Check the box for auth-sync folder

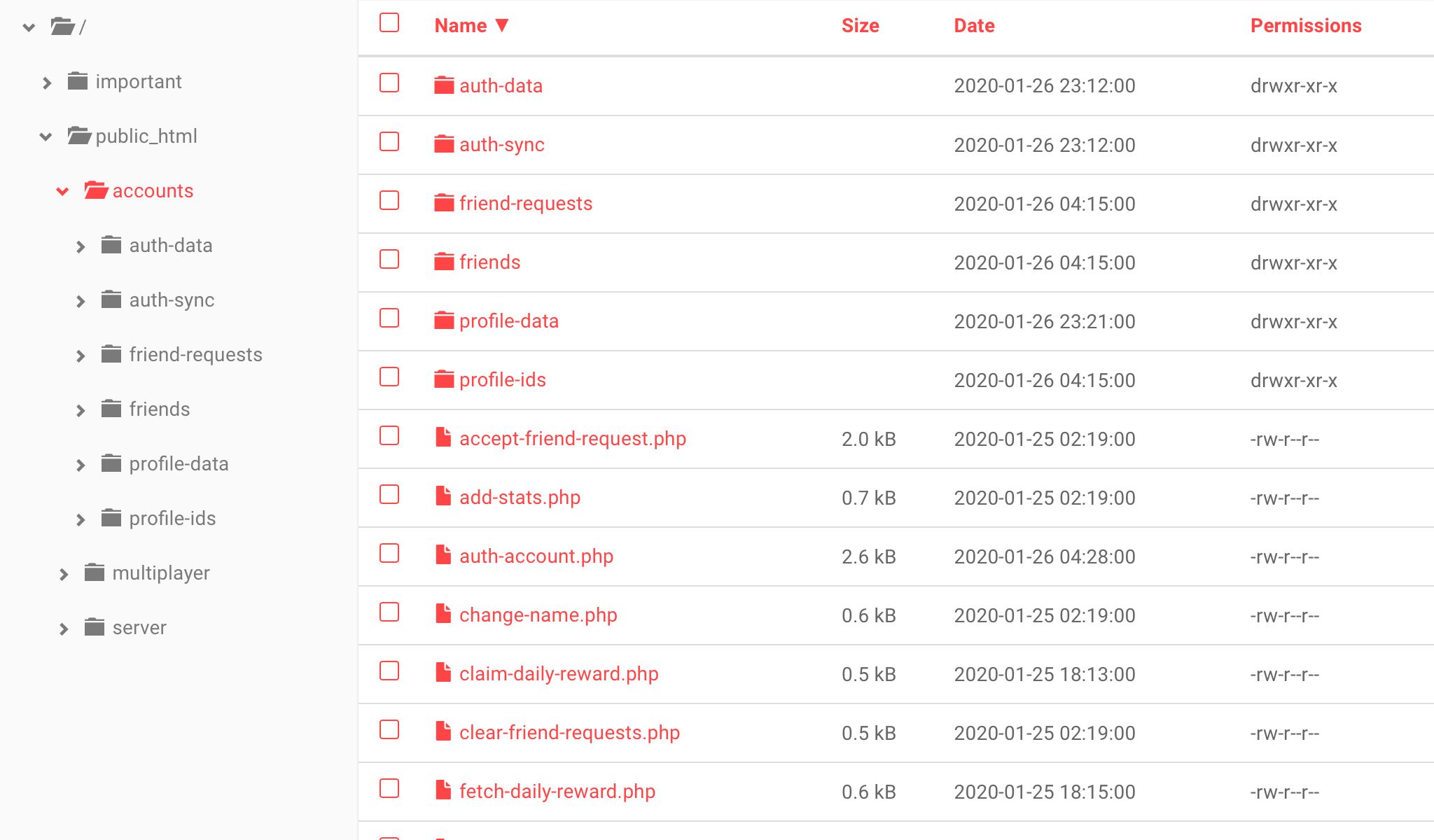(389, 142)
